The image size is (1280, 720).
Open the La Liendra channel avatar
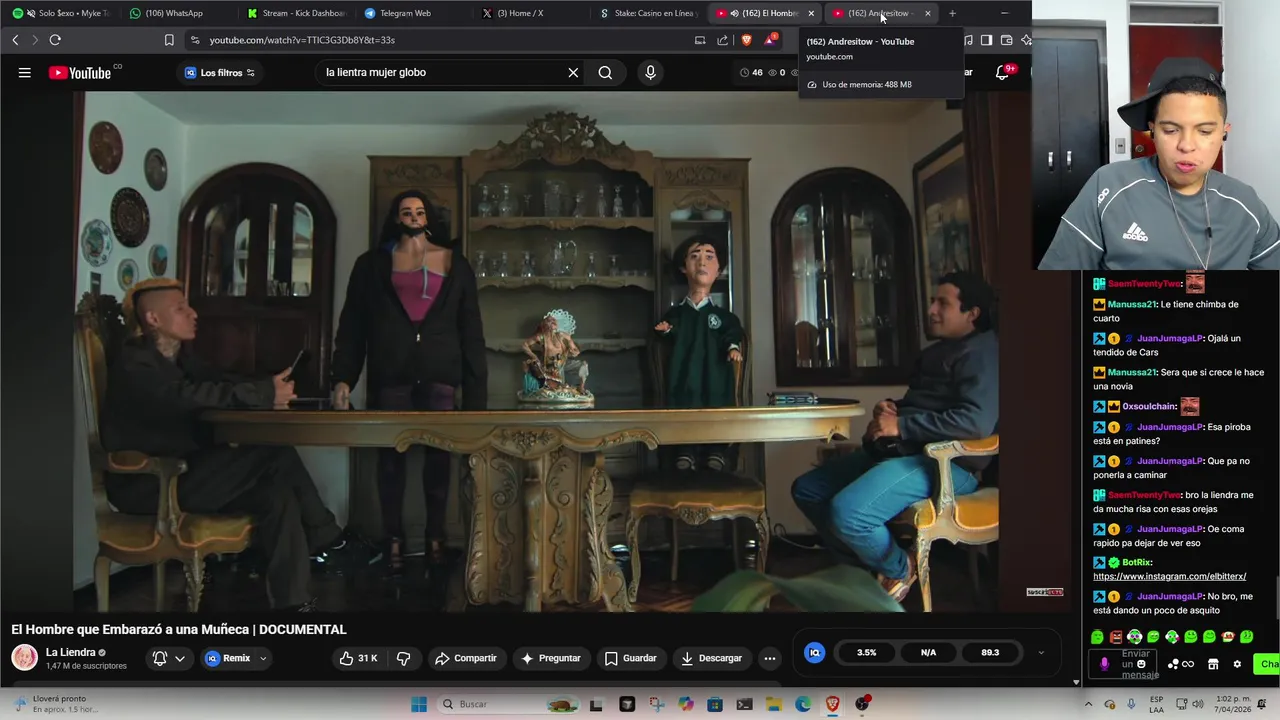coord(24,658)
